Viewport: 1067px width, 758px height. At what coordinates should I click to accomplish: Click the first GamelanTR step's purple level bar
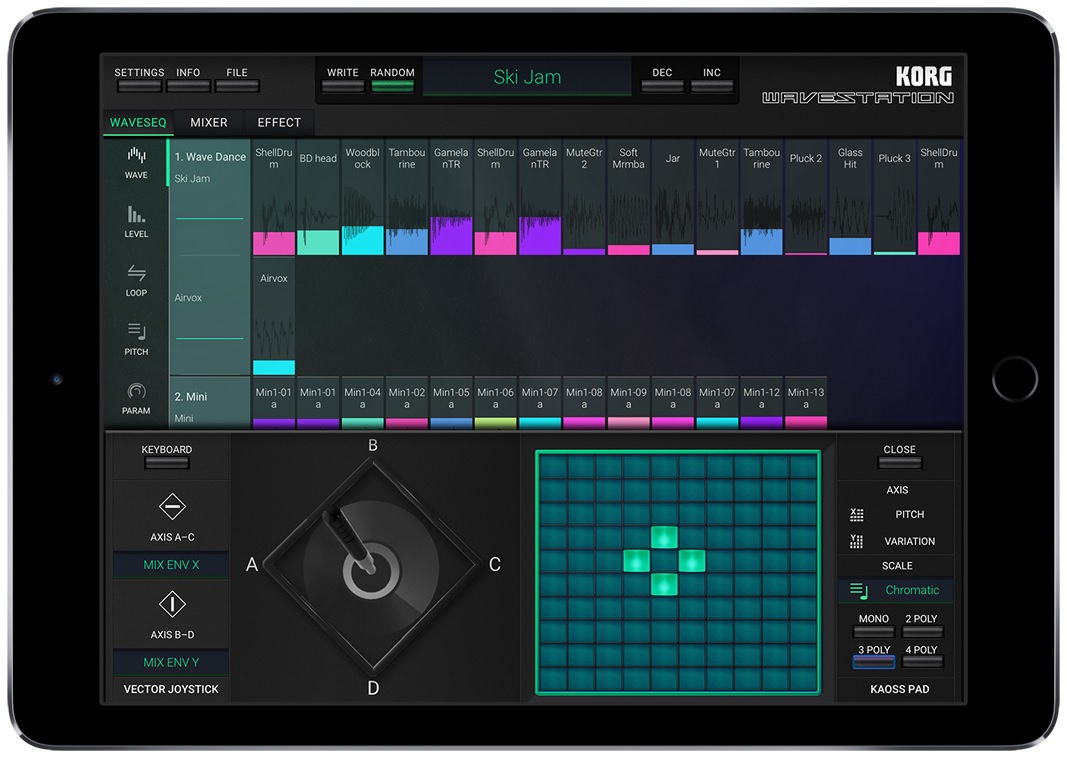pos(451,236)
